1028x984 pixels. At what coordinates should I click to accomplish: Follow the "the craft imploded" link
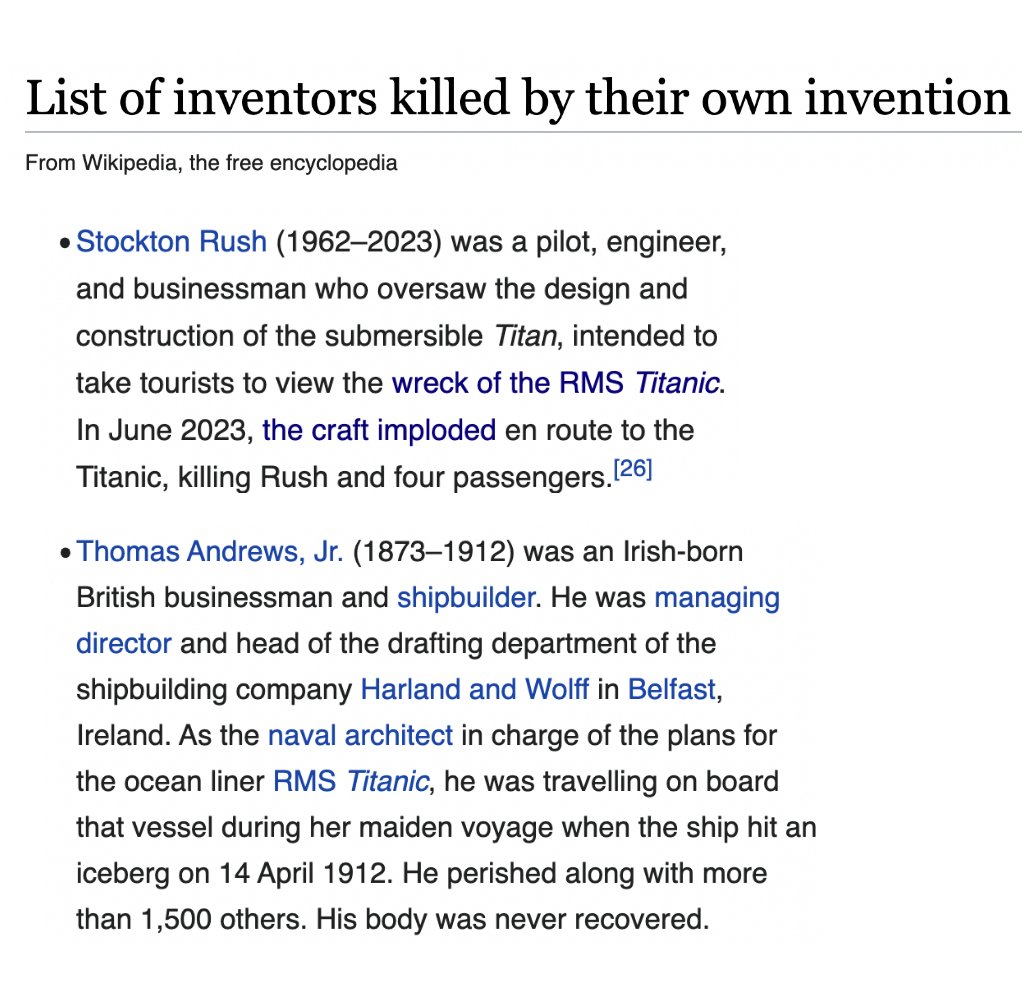coord(379,431)
